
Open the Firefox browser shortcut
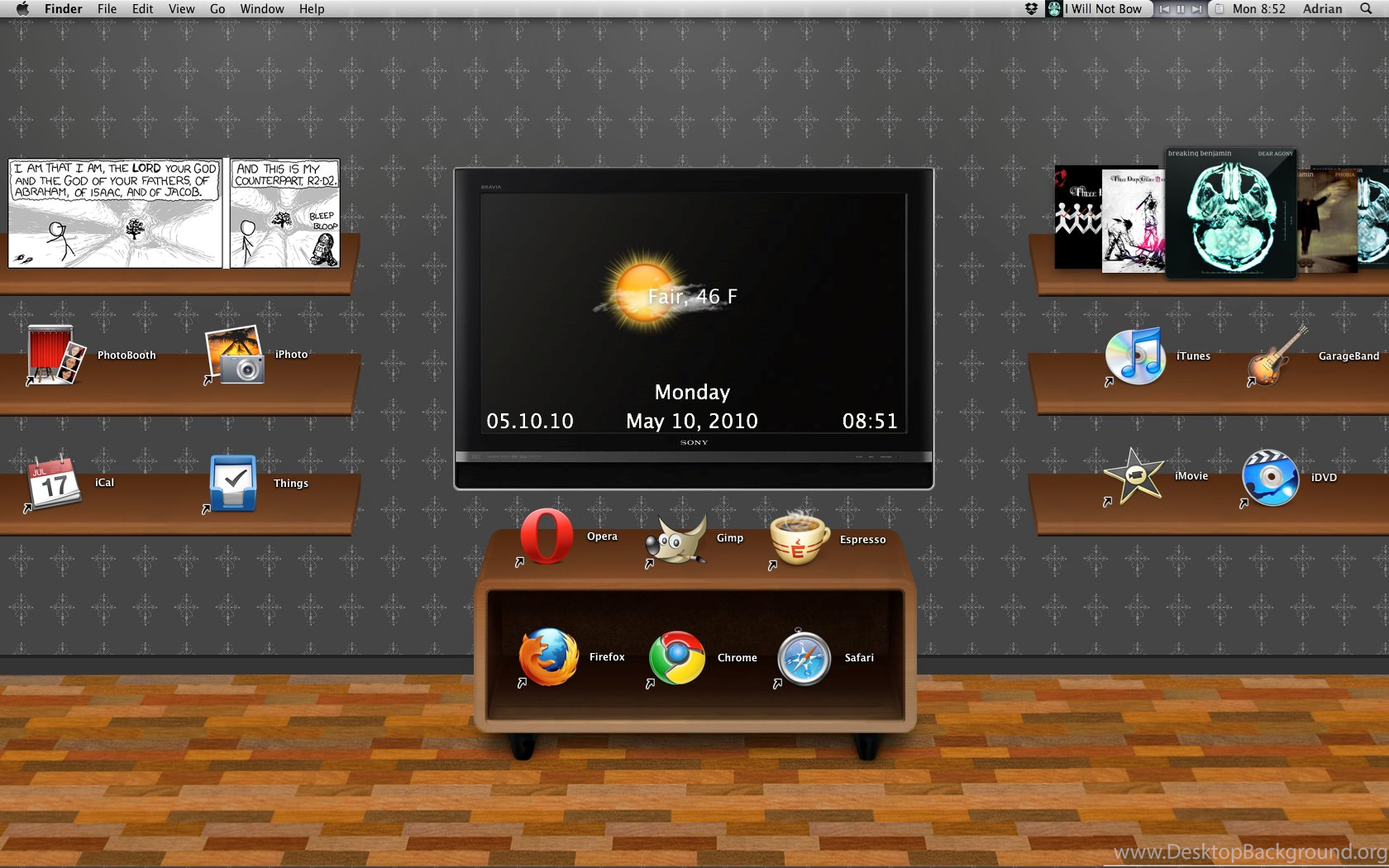(548, 657)
